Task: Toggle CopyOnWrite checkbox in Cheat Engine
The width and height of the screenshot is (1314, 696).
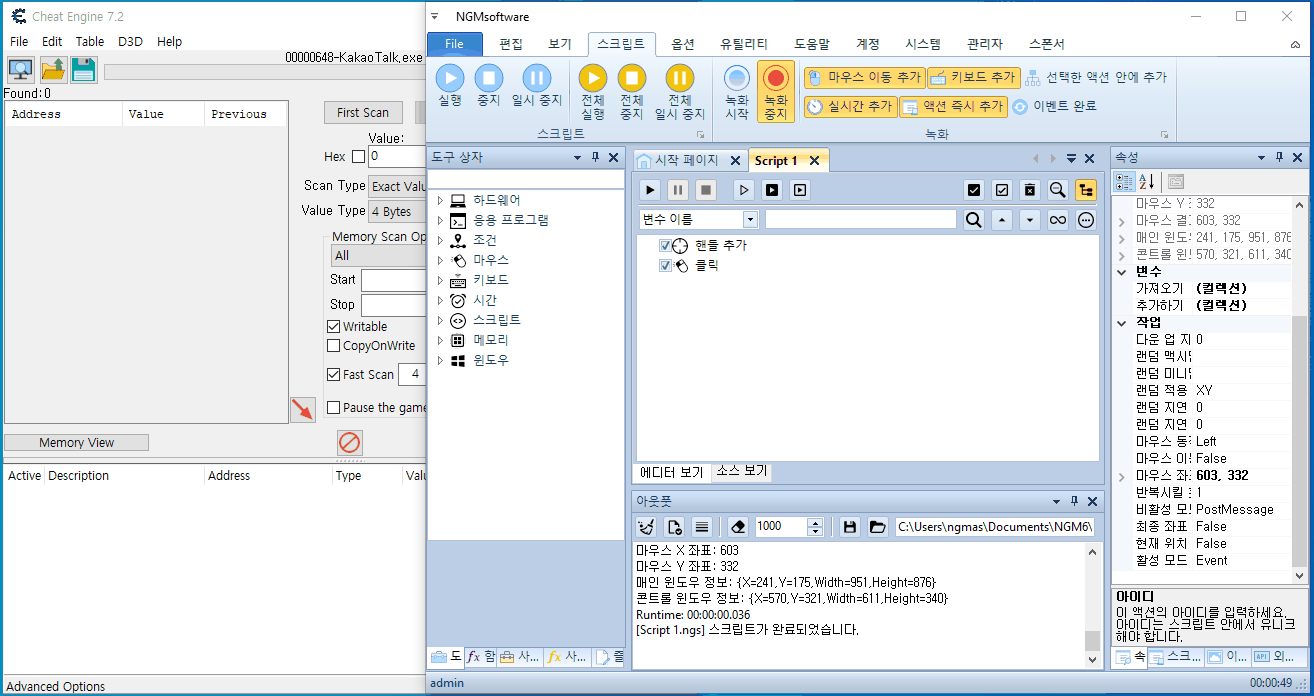Action: 334,345
